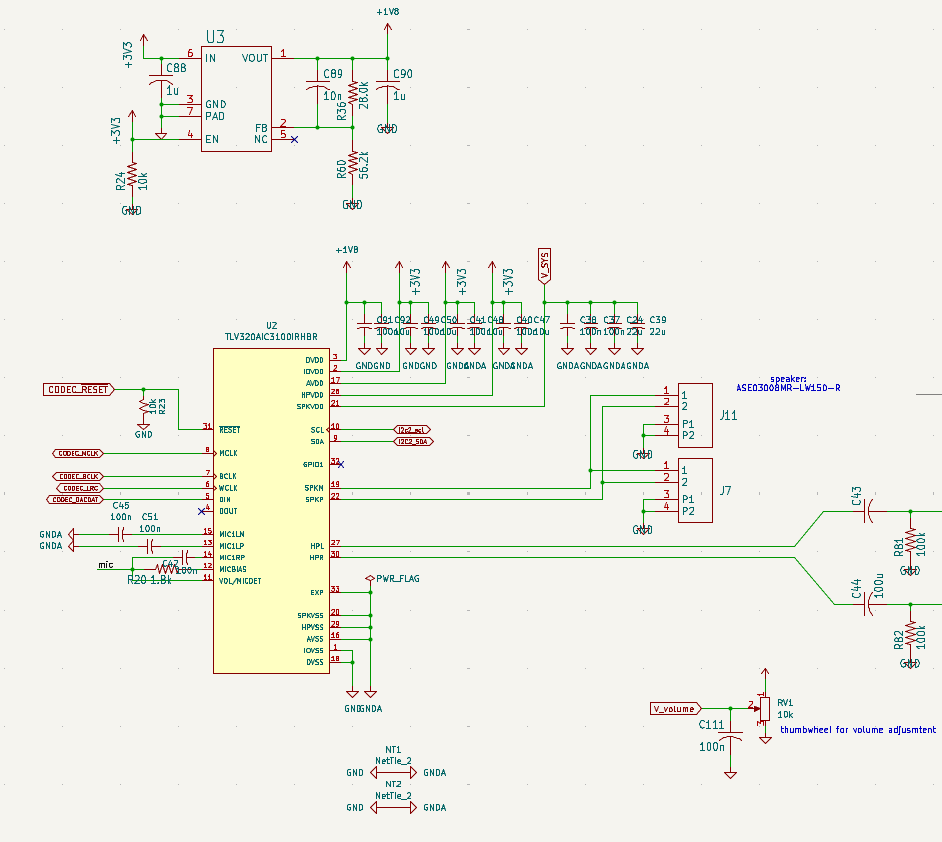This screenshot has width=942, height=842.
Task: Click the CODEC_RESET global label
Action: [x=78, y=390]
